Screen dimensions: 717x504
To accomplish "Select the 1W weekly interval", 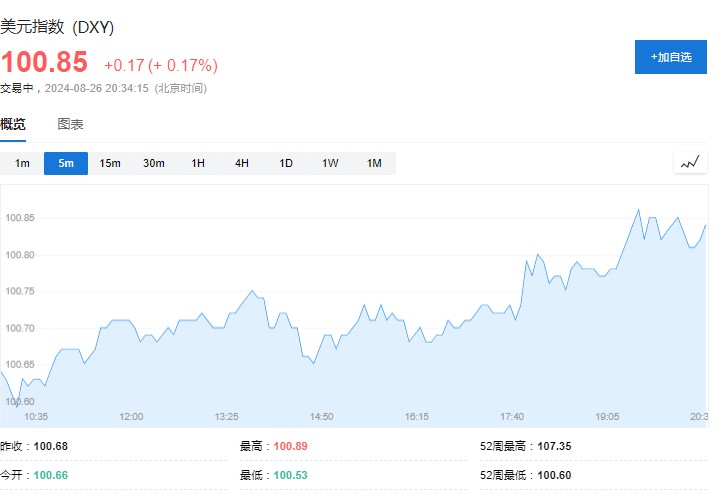I will point(330,163).
